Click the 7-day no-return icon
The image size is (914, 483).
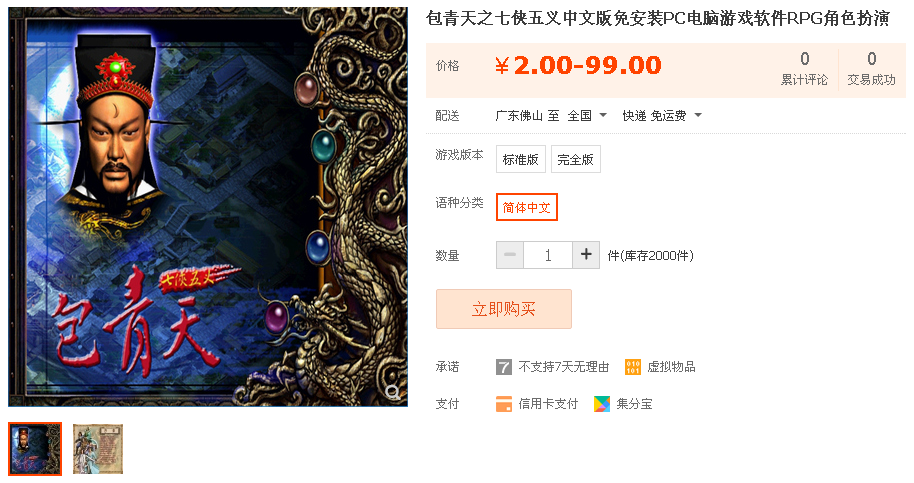coord(504,367)
